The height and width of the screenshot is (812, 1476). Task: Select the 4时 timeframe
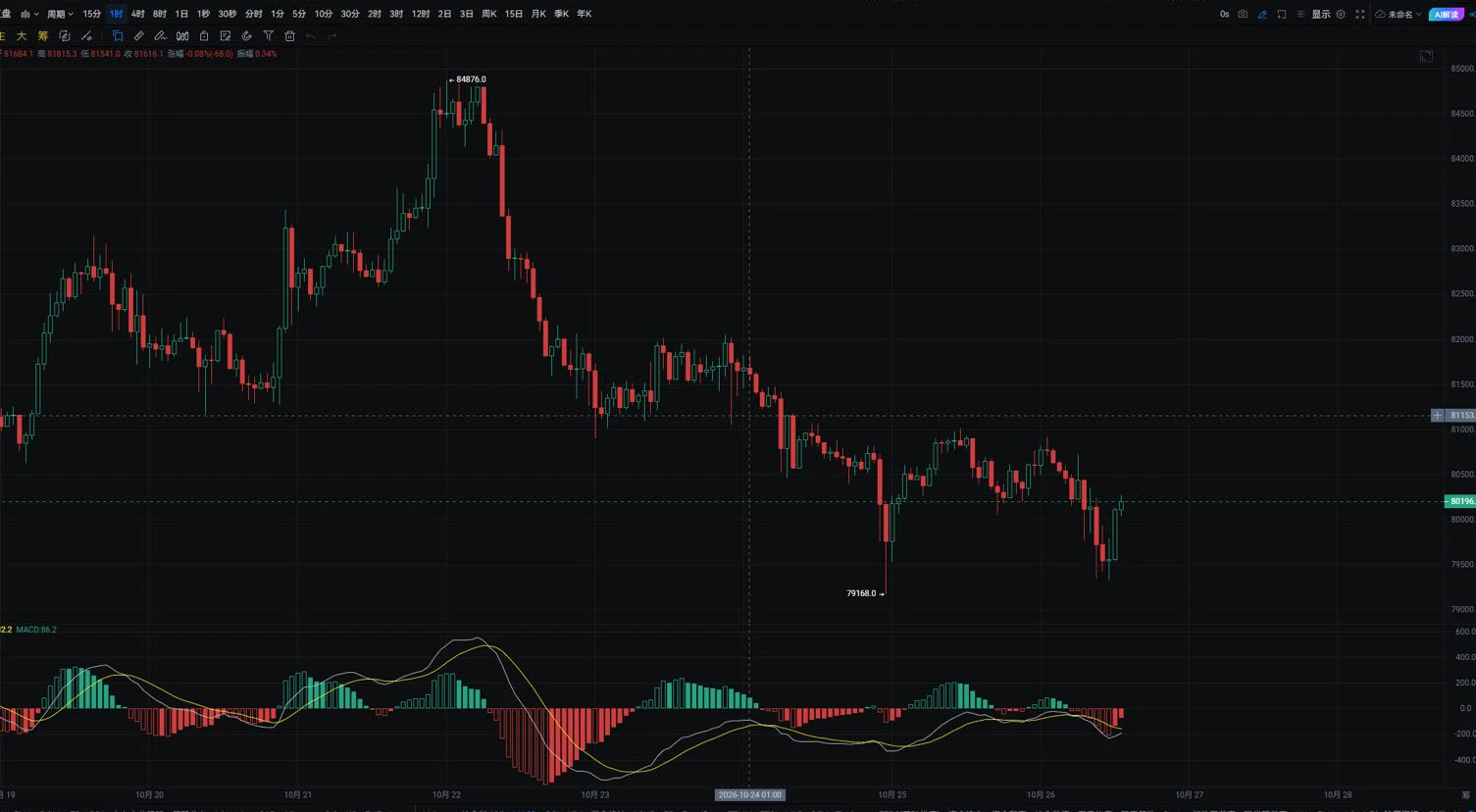coord(137,15)
